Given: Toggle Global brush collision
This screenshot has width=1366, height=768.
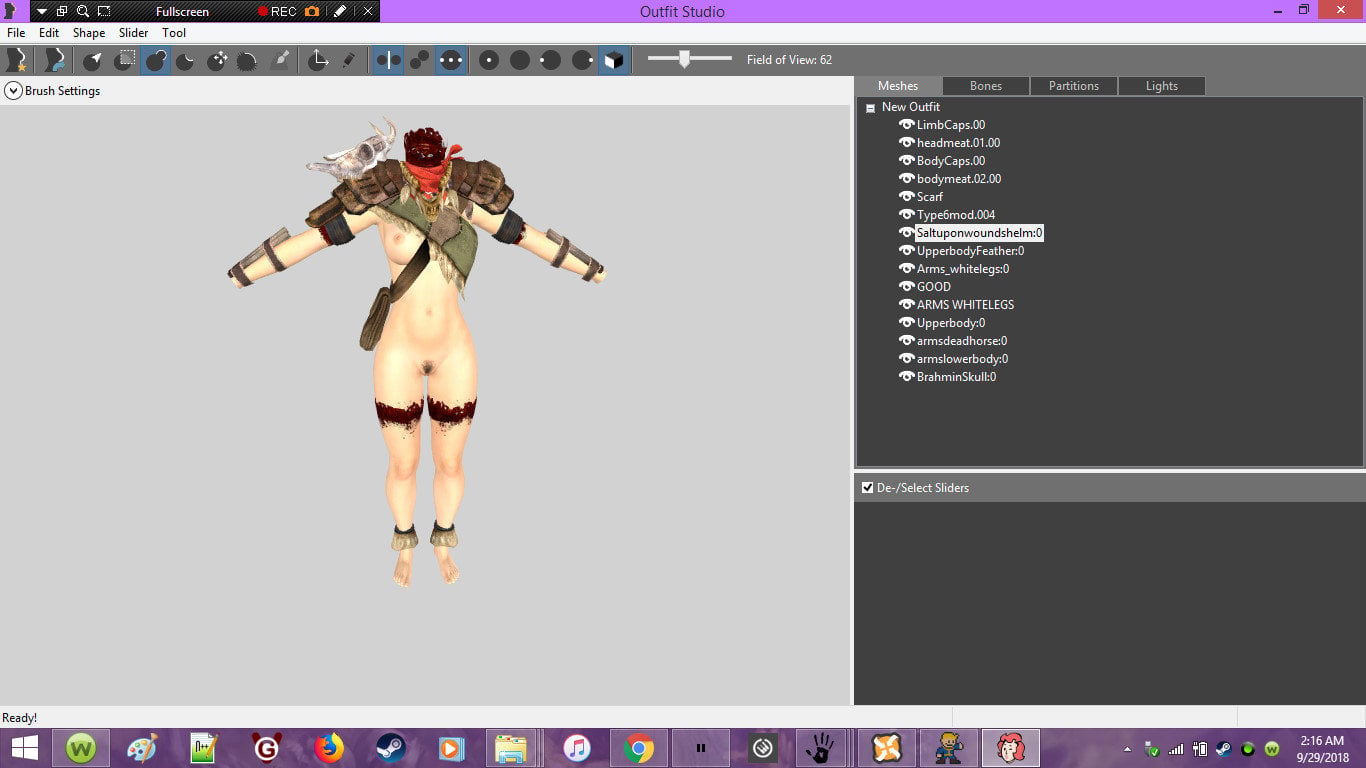Looking at the screenshot, I should pos(451,60).
